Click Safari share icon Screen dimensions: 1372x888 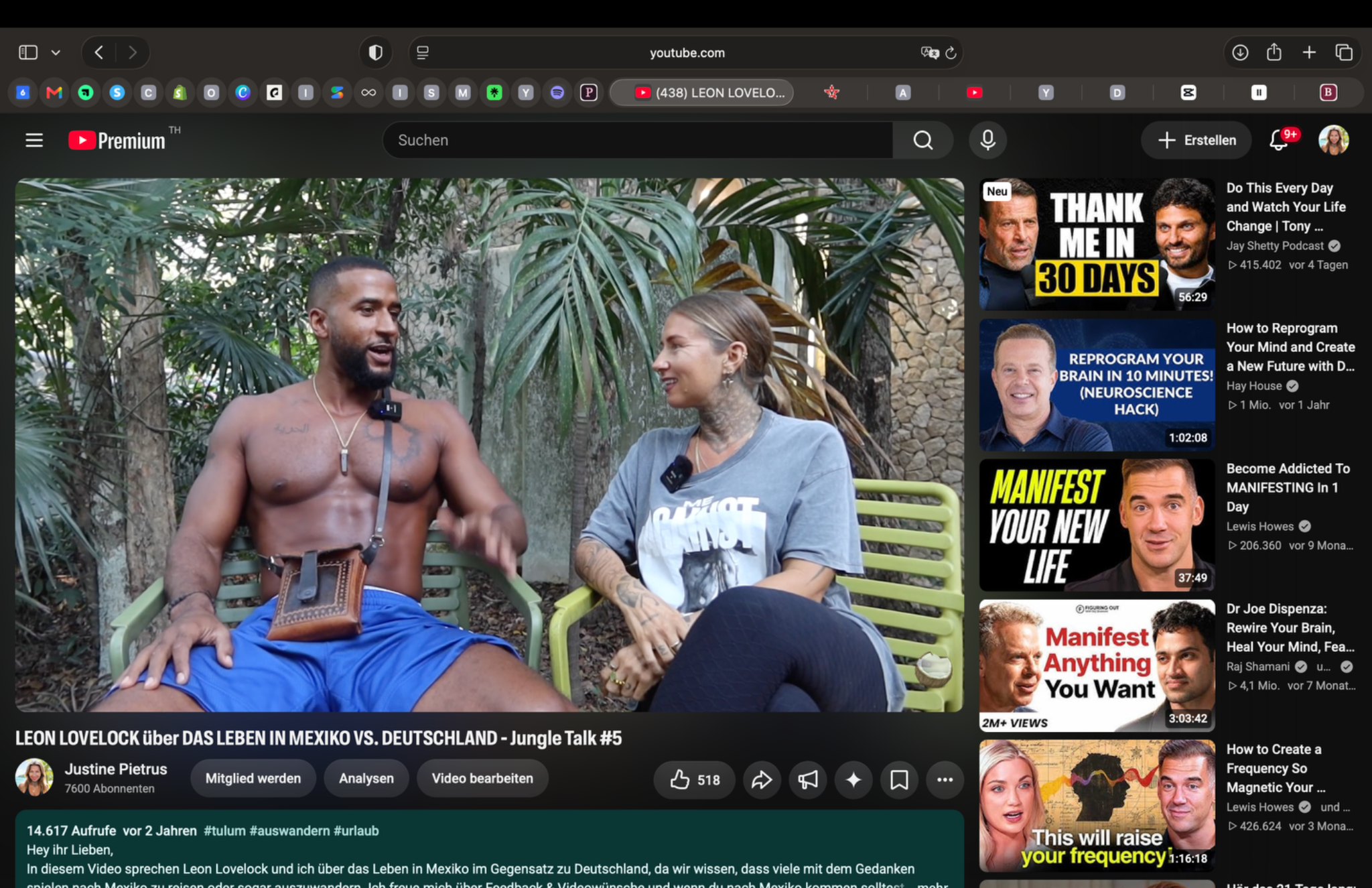(1274, 52)
